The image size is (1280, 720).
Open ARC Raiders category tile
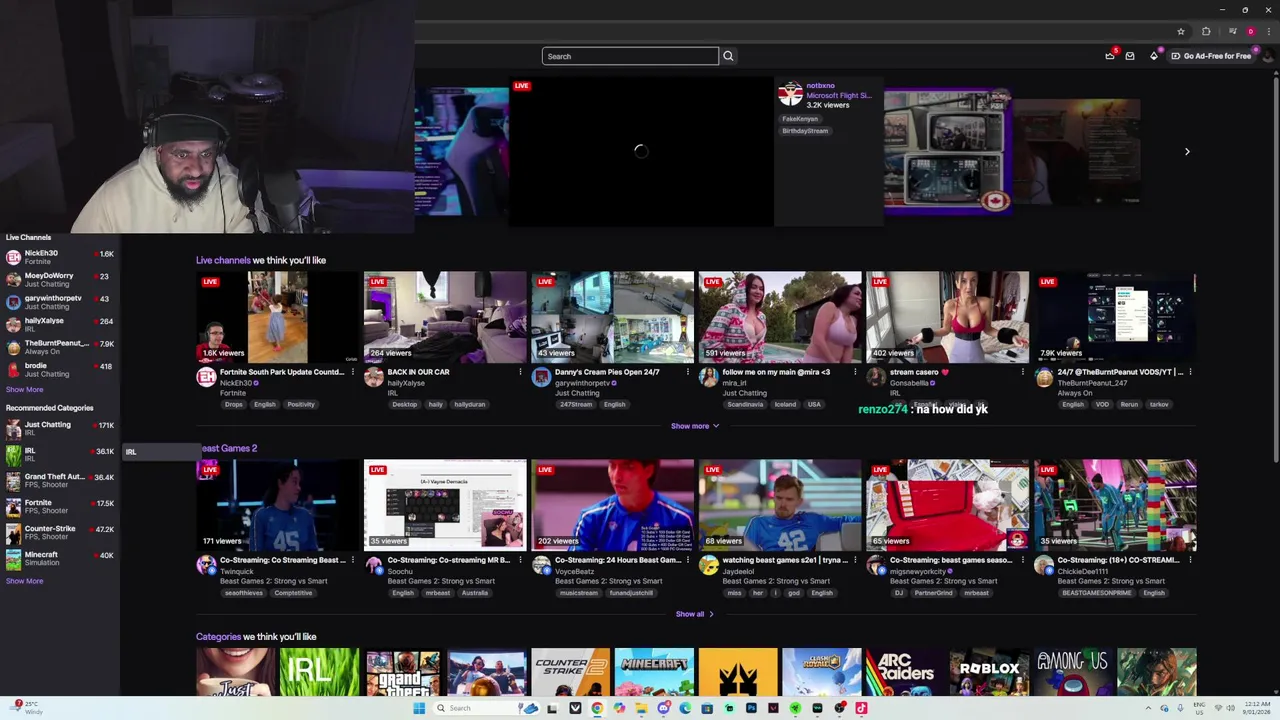click(906, 672)
